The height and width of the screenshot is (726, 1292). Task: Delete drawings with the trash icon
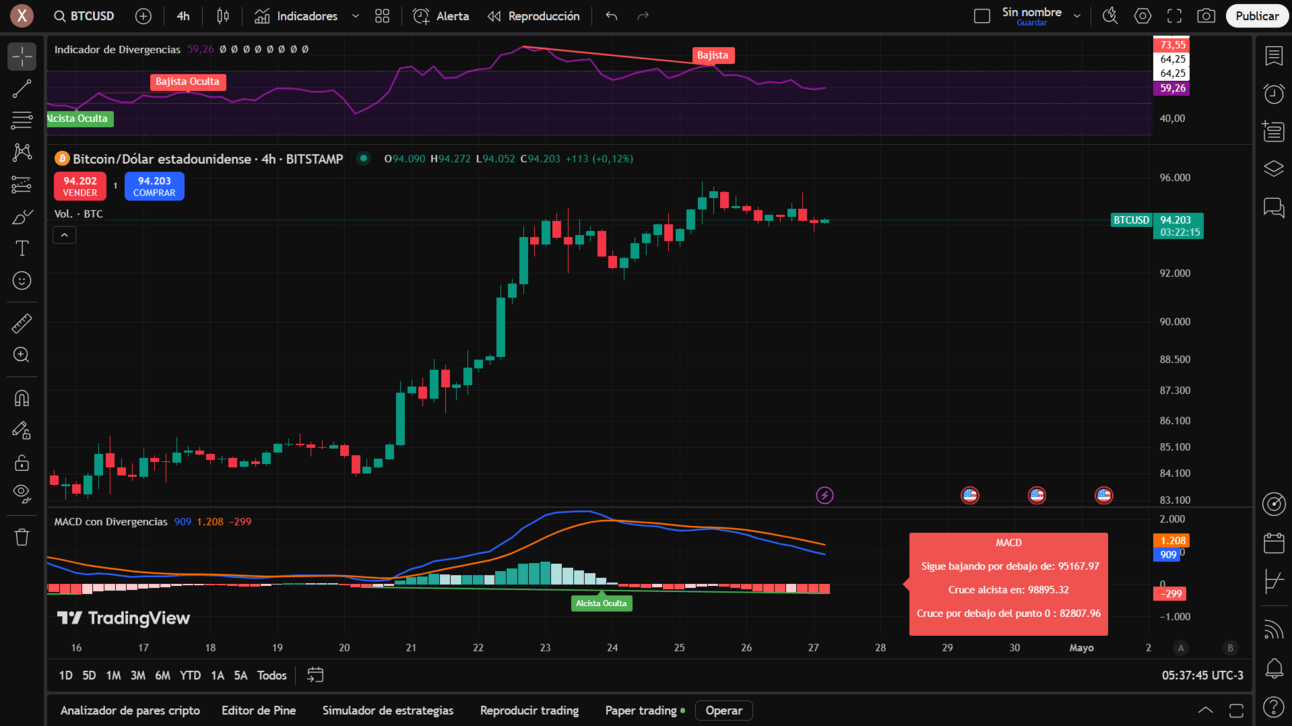pyautogui.click(x=22, y=537)
